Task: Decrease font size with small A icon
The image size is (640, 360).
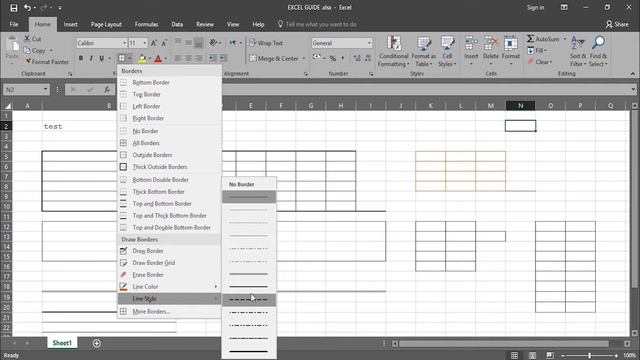Action: (x=164, y=43)
